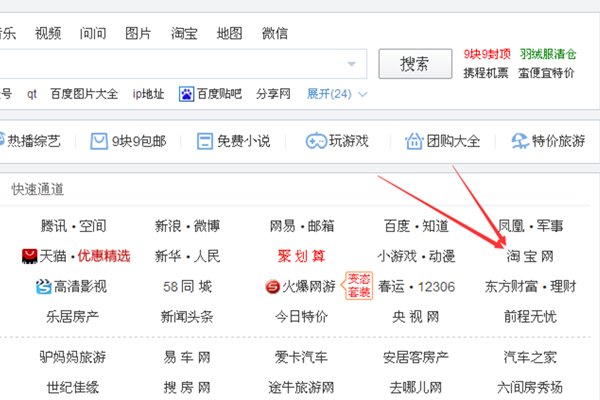This screenshot has height=400, width=600.
Task: Open the 携程机票 link
Action: 486,73
